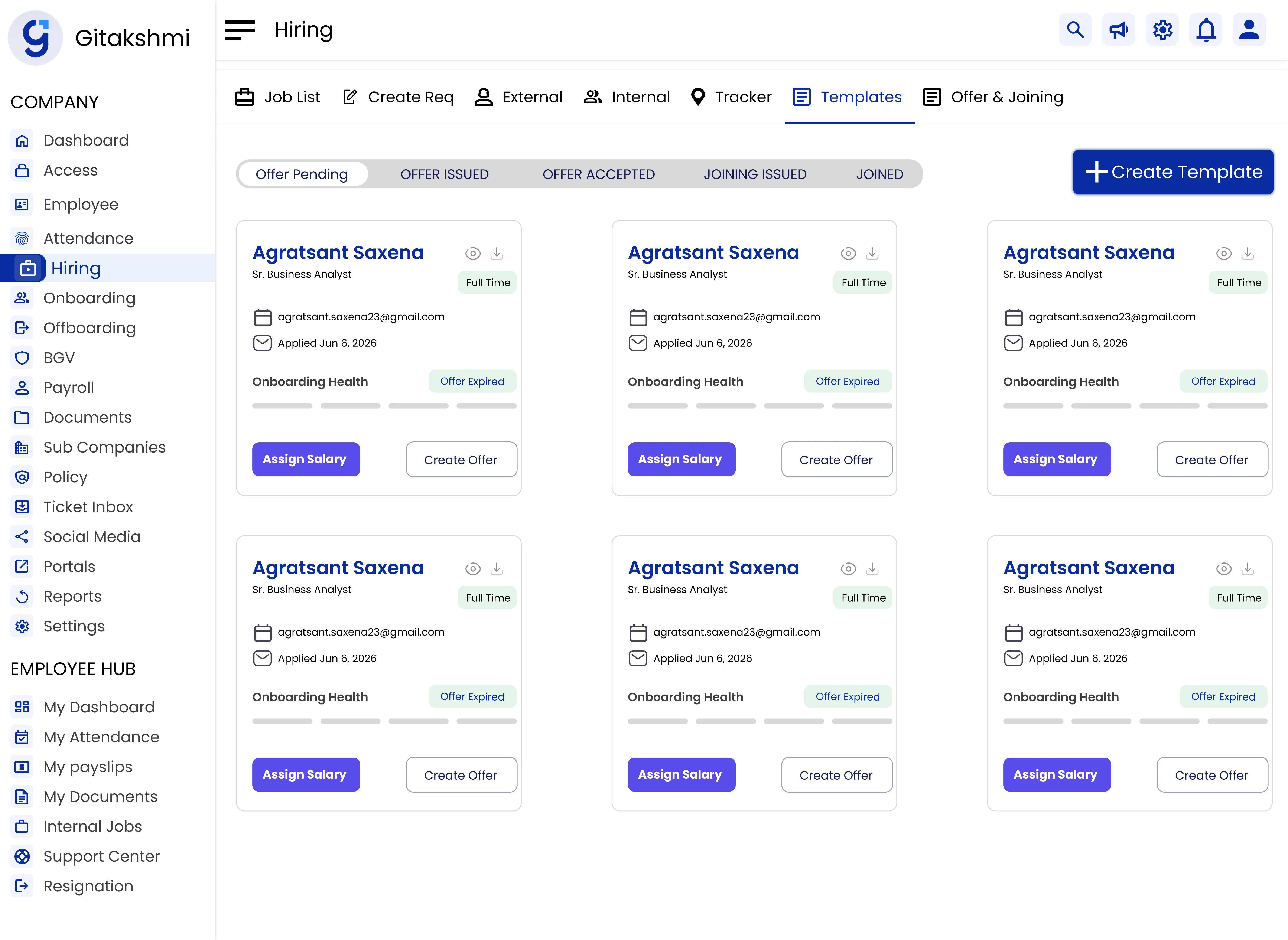
Task: Click the Reports icon in sidebar
Action: tap(22, 596)
